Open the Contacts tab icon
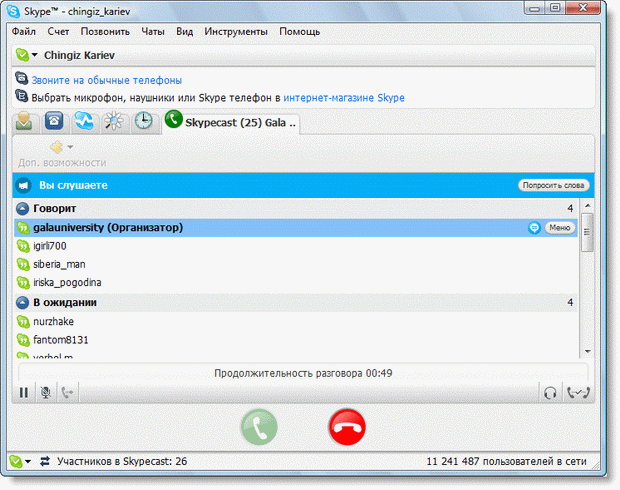The image size is (620, 490). [25, 121]
